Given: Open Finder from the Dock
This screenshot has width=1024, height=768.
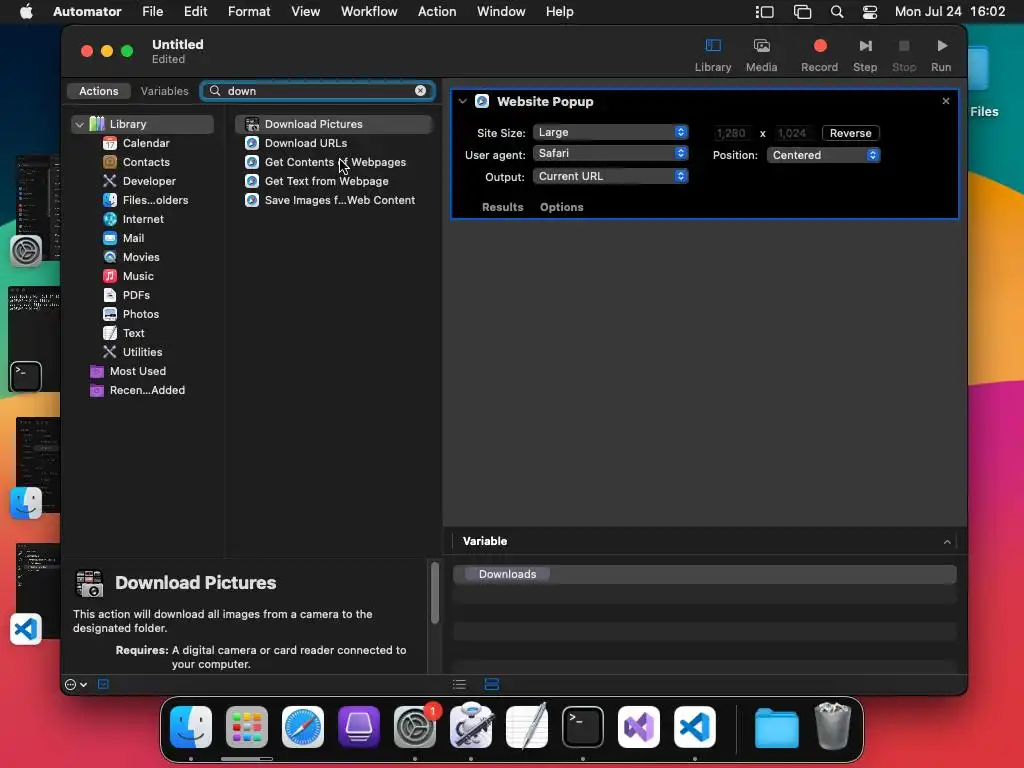Looking at the screenshot, I should tap(191, 727).
